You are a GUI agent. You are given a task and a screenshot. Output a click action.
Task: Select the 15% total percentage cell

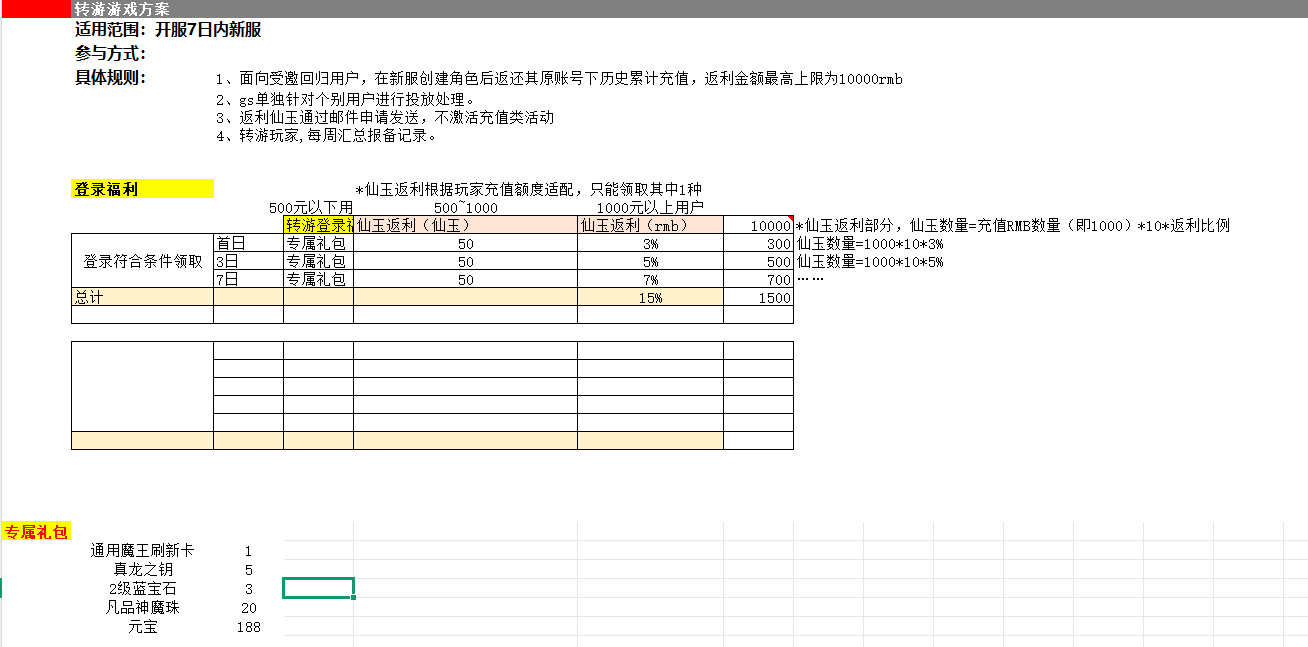pyautogui.click(x=650, y=298)
